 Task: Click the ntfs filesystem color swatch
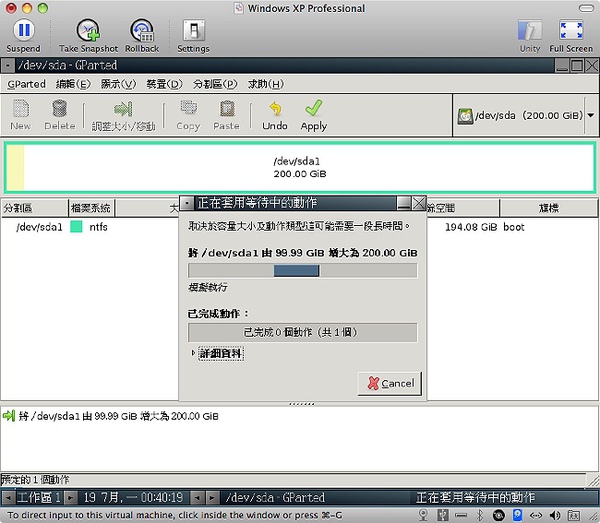pos(77,227)
